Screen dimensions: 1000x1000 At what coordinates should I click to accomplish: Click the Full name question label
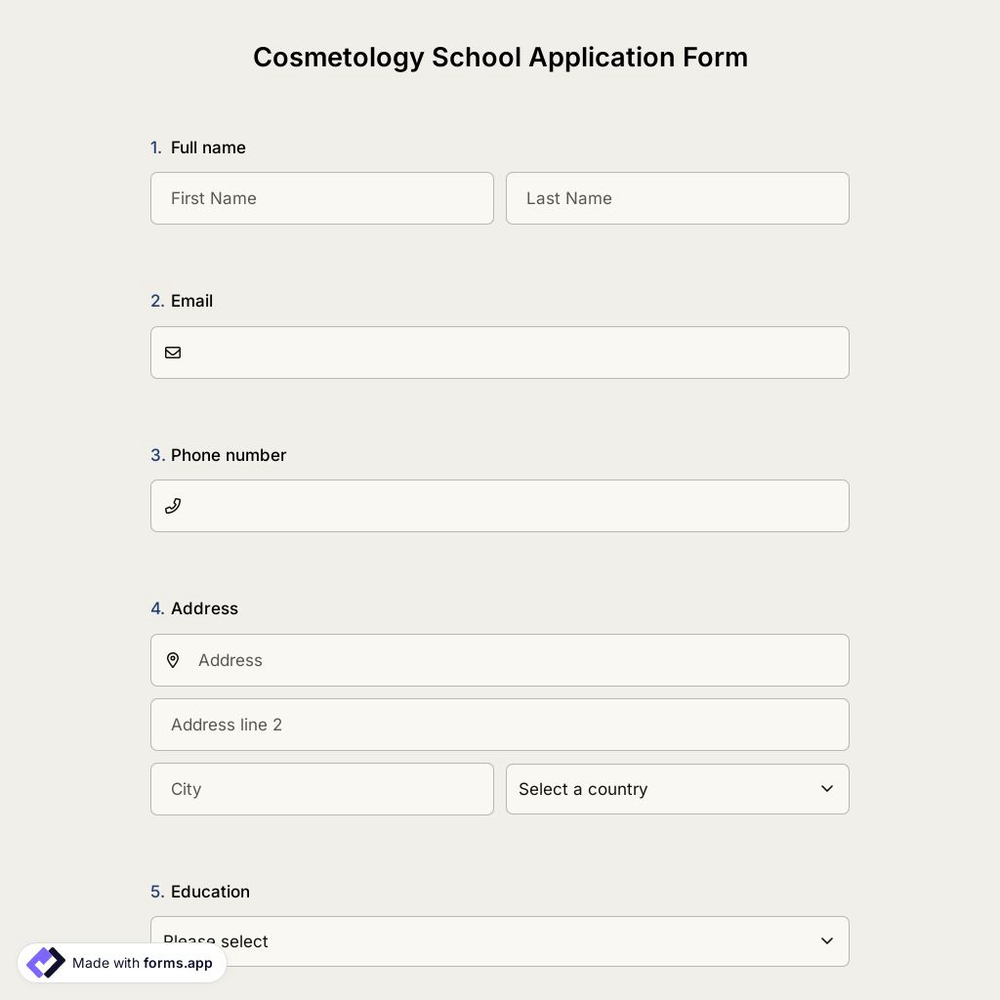pos(207,146)
